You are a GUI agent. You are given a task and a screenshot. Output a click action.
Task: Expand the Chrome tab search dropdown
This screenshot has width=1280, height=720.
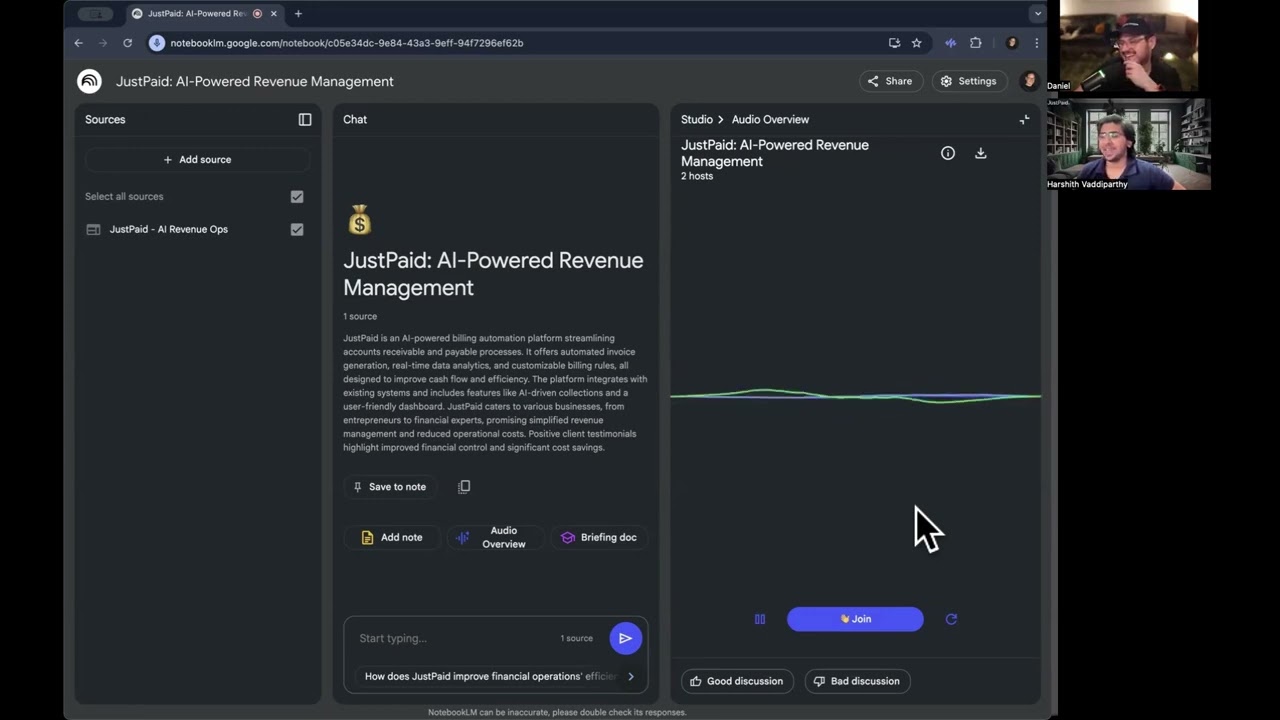point(1038,14)
